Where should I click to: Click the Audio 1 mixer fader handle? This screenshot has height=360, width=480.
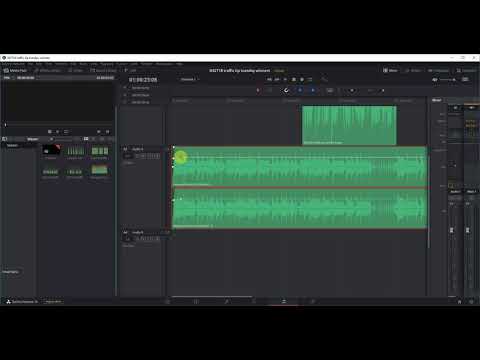pyautogui.click(x=452, y=230)
